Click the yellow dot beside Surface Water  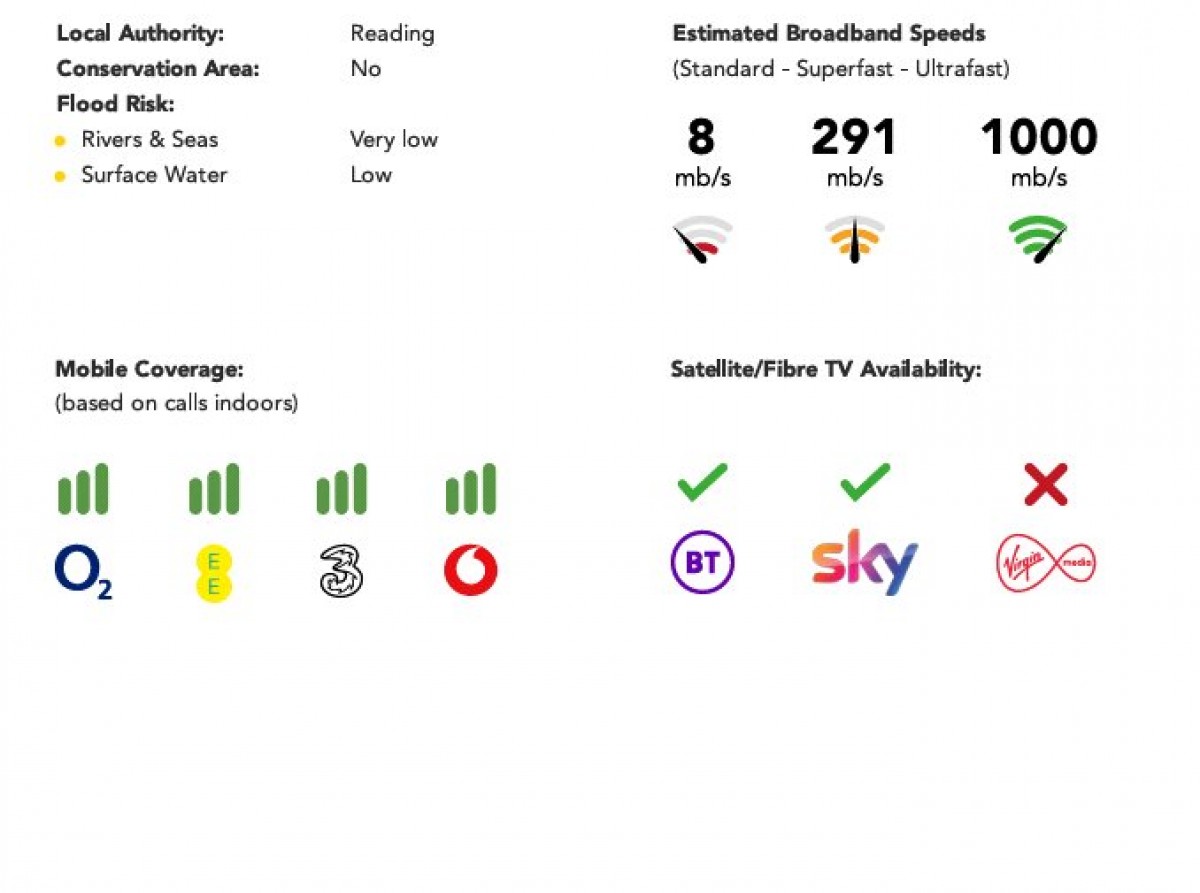click(x=60, y=176)
